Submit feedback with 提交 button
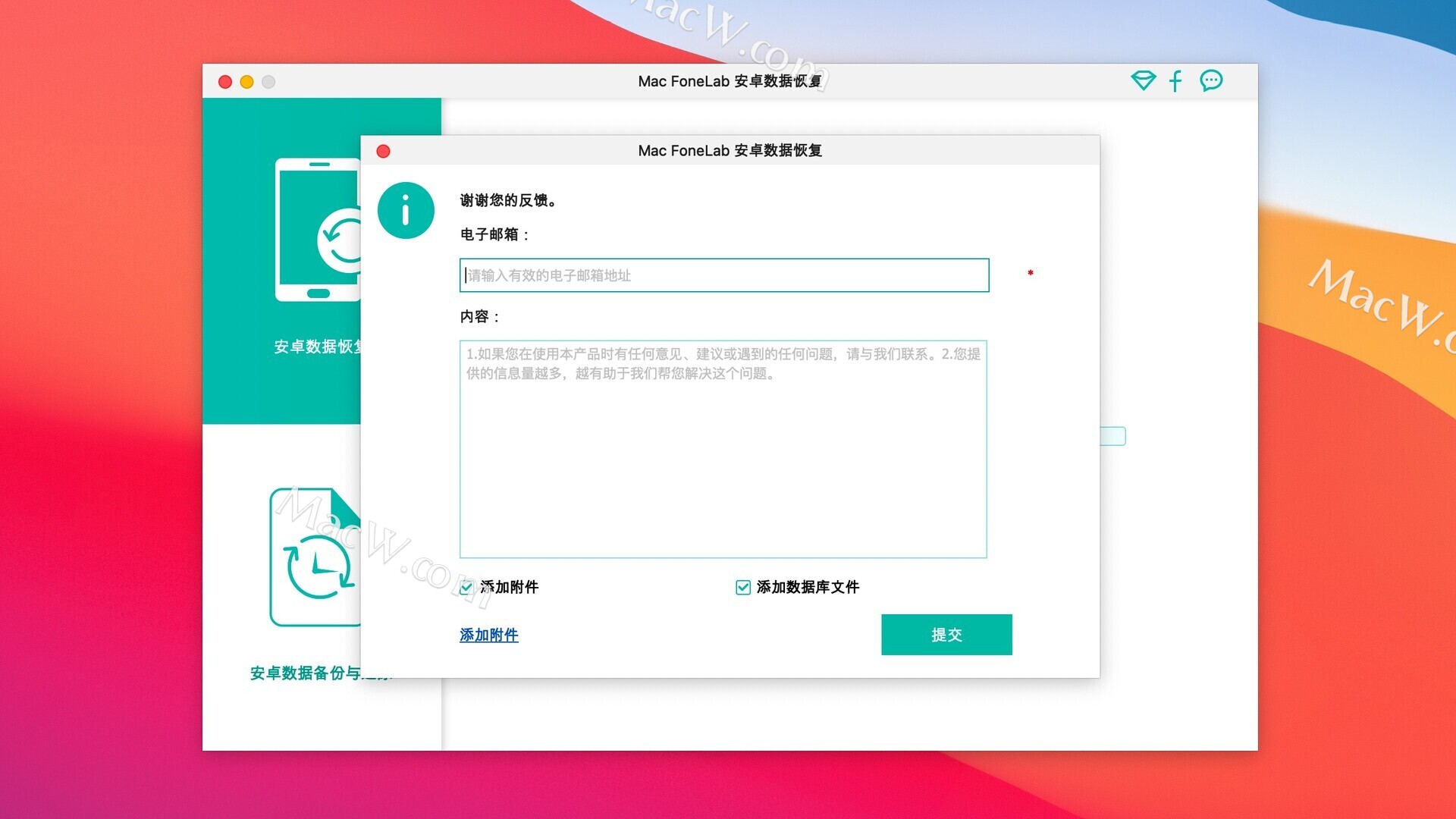 [x=946, y=635]
